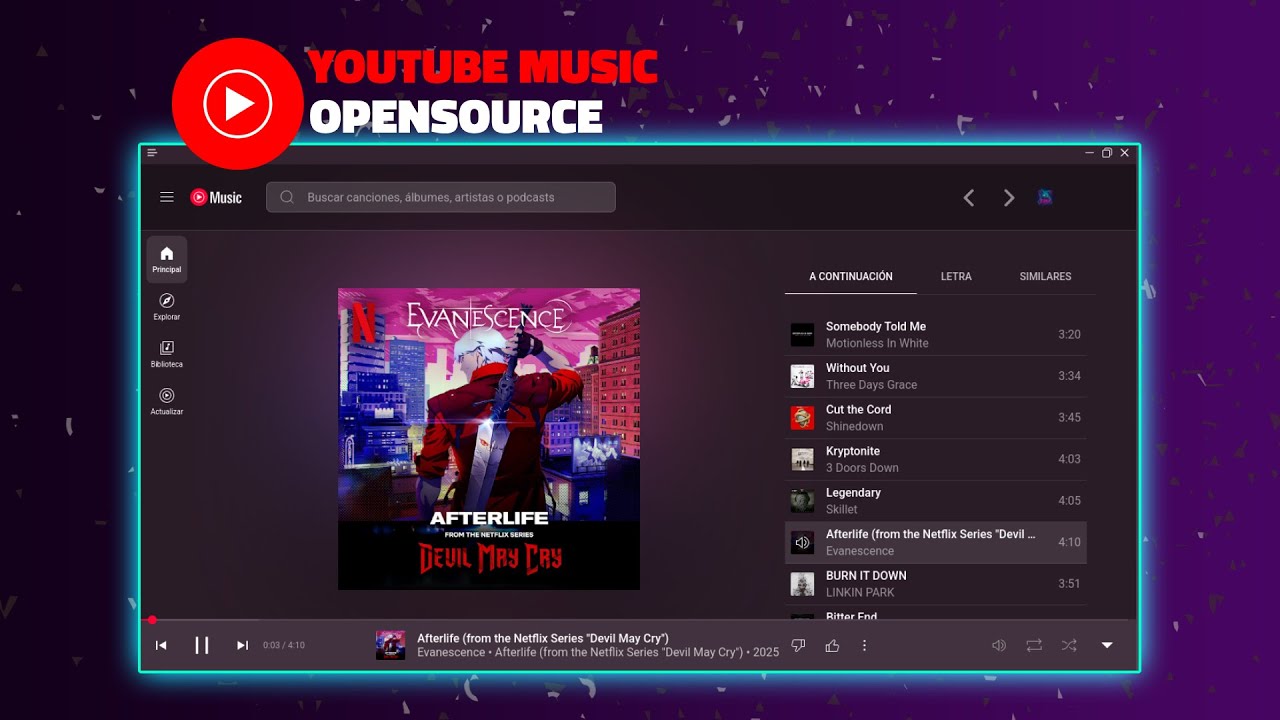1280x720 pixels.
Task: Open the Principal home section
Action: (167, 260)
